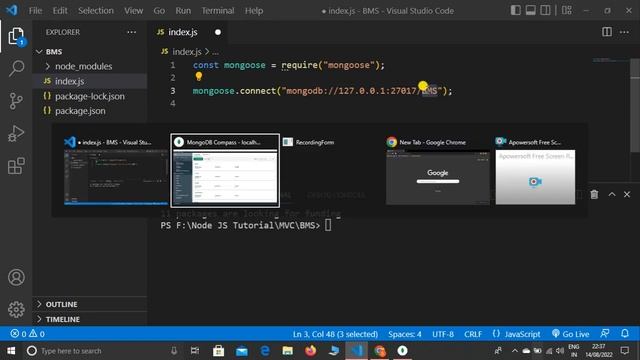
Task: Expand node_modules folder
Action: (90, 66)
